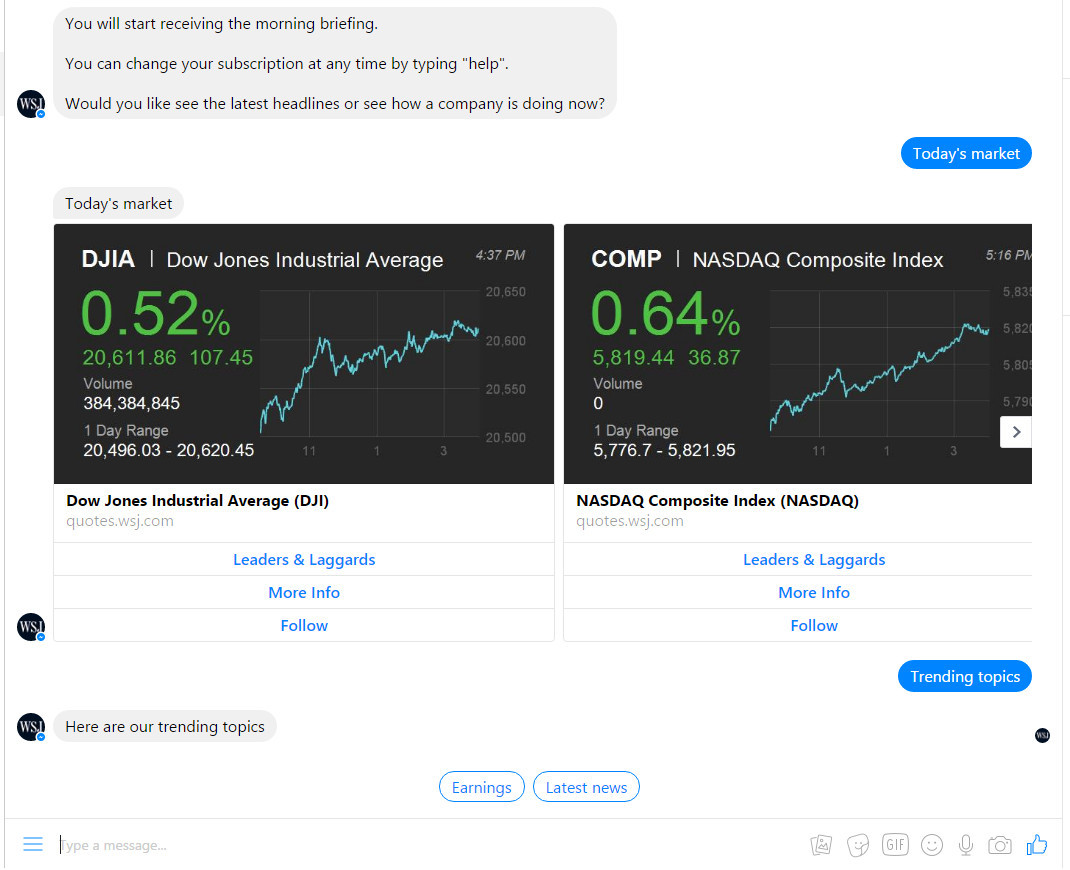Open quotes.wsj.com under NASDAQ card
Viewport: 1070px width, 870px height.
[629, 521]
